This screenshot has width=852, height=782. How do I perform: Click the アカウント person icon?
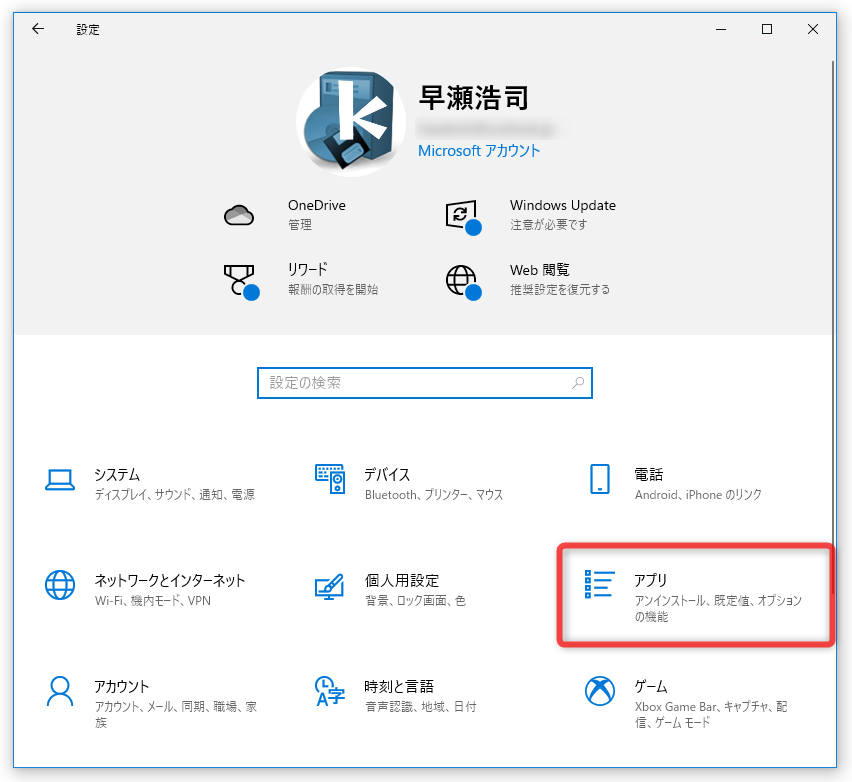pos(60,691)
